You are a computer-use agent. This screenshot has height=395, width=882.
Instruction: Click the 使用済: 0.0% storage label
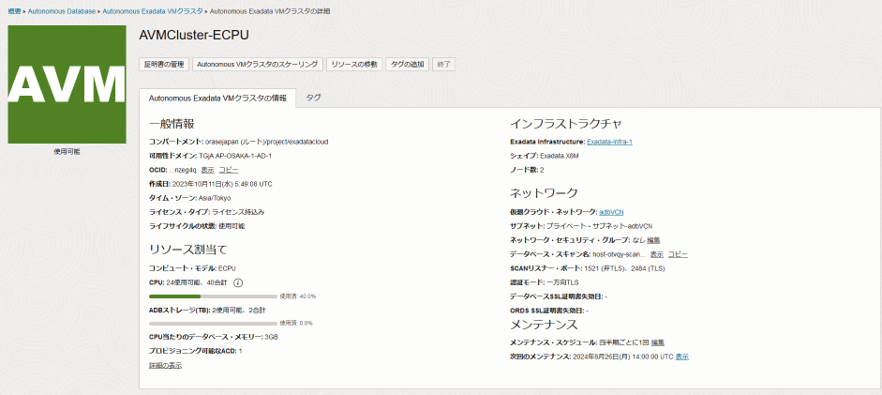pos(296,324)
